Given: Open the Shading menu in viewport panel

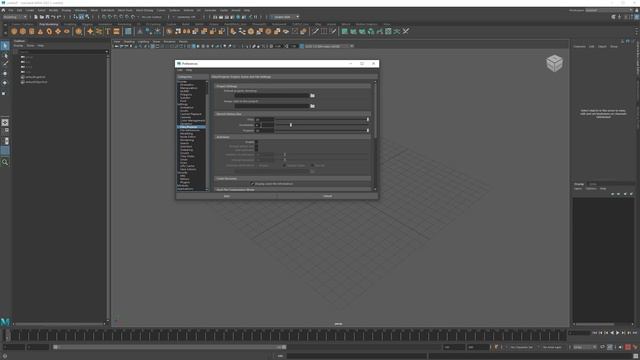Looking at the screenshot, I should tap(129, 42).
